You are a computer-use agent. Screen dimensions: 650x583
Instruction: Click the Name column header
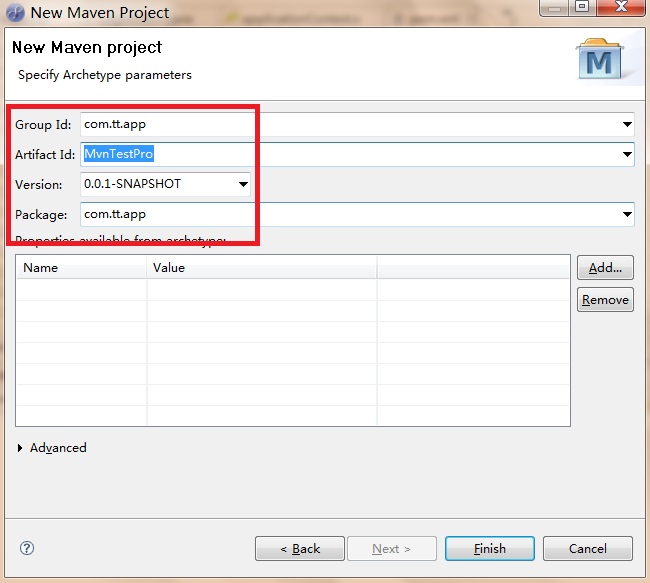pos(81,267)
